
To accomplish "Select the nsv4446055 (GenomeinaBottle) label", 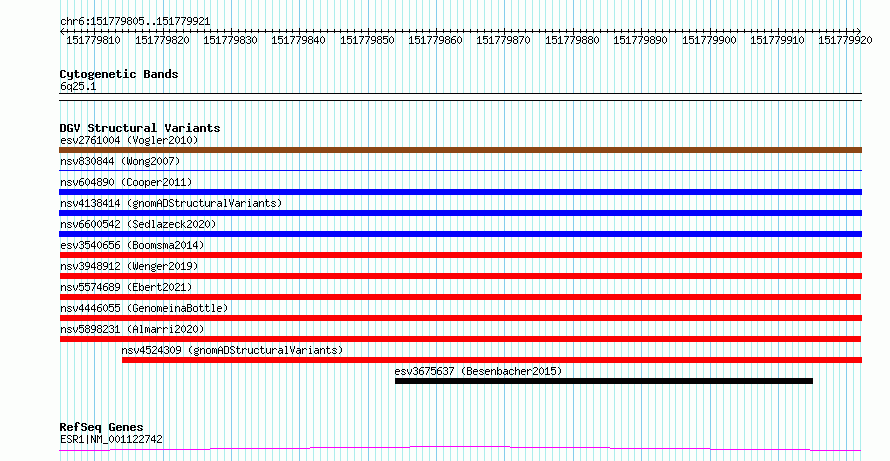I will [144, 308].
